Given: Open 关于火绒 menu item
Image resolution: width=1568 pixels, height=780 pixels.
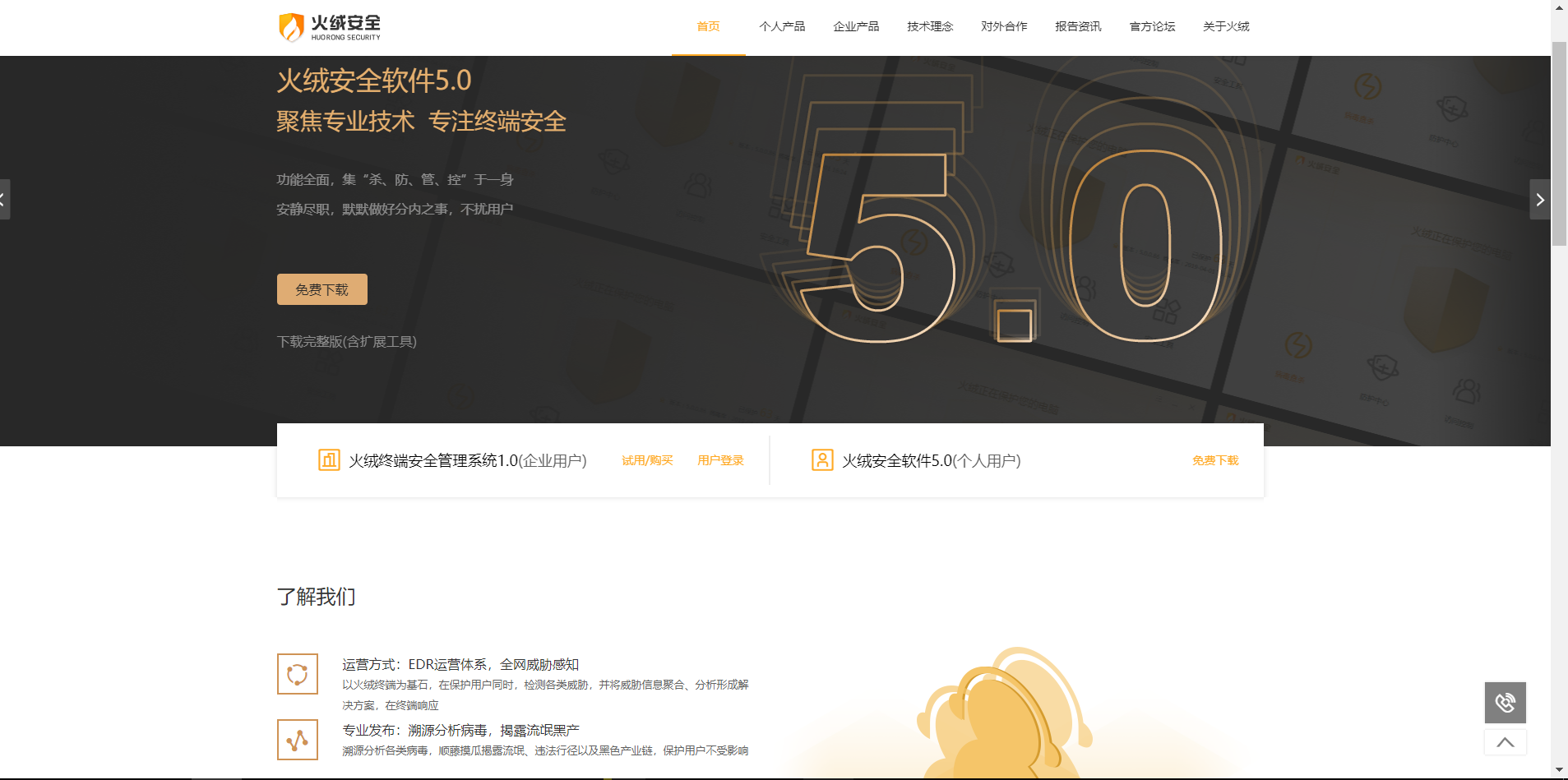Looking at the screenshot, I should point(1226,26).
